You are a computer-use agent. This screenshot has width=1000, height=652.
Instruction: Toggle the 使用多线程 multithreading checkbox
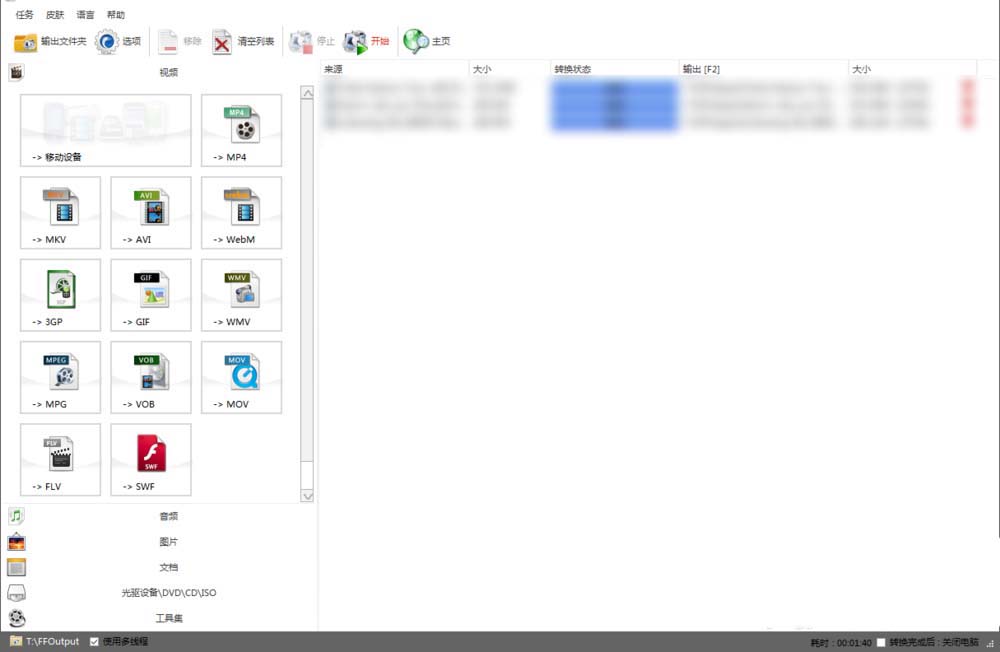pos(94,642)
